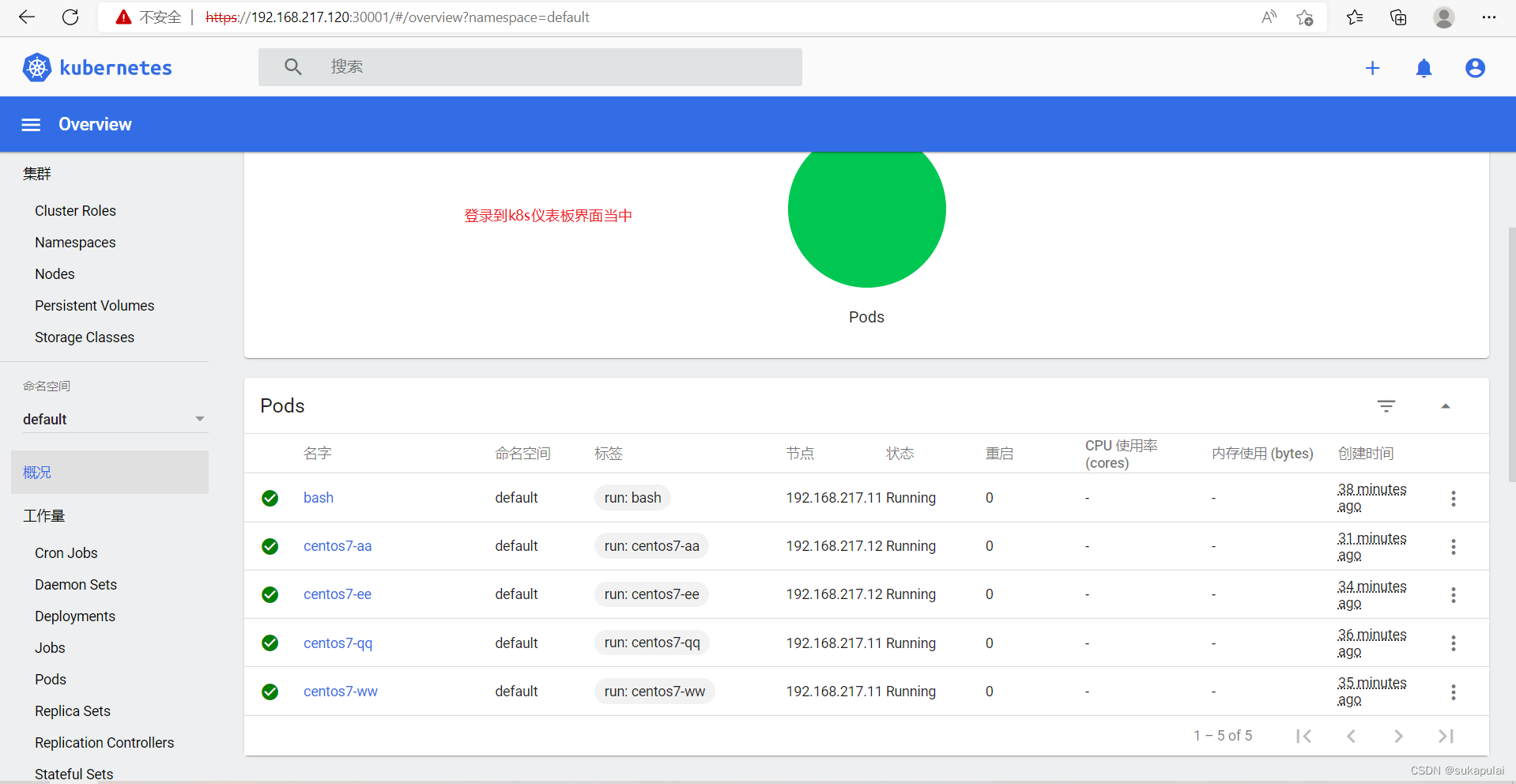Screen dimensions: 1516x784
Task: Open the centos7-qq pod link
Action: coord(338,643)
